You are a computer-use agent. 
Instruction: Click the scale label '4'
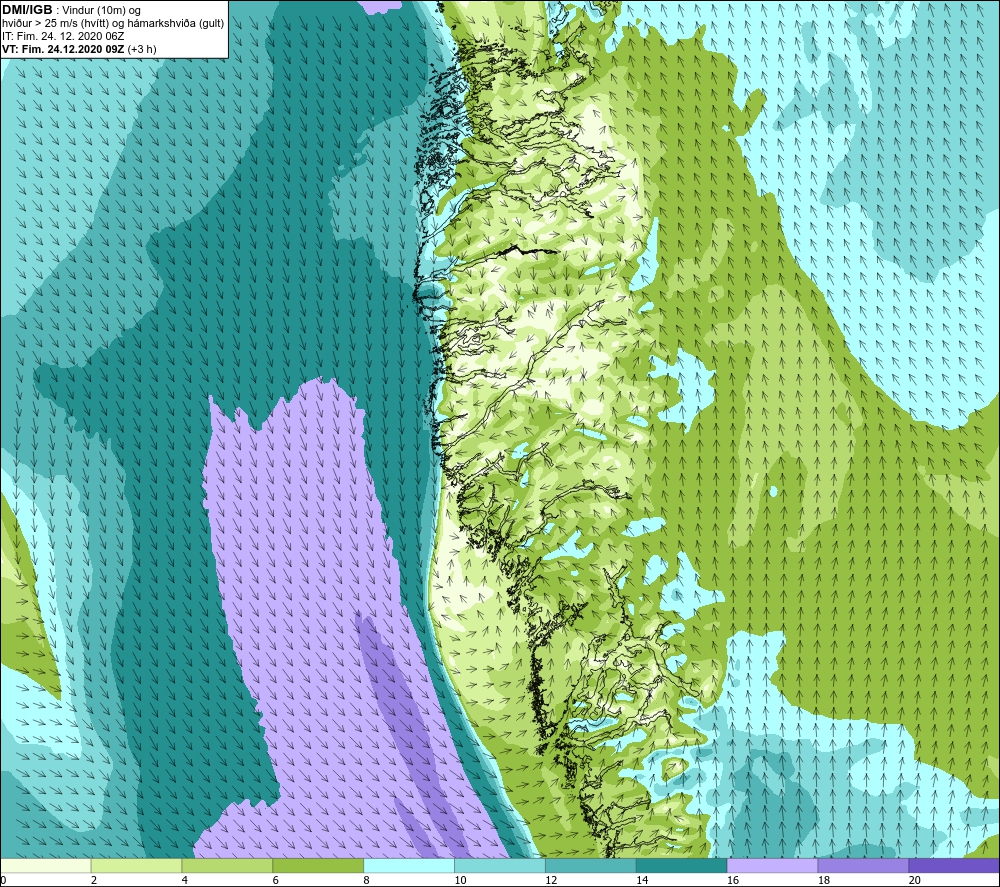[185, 880]
